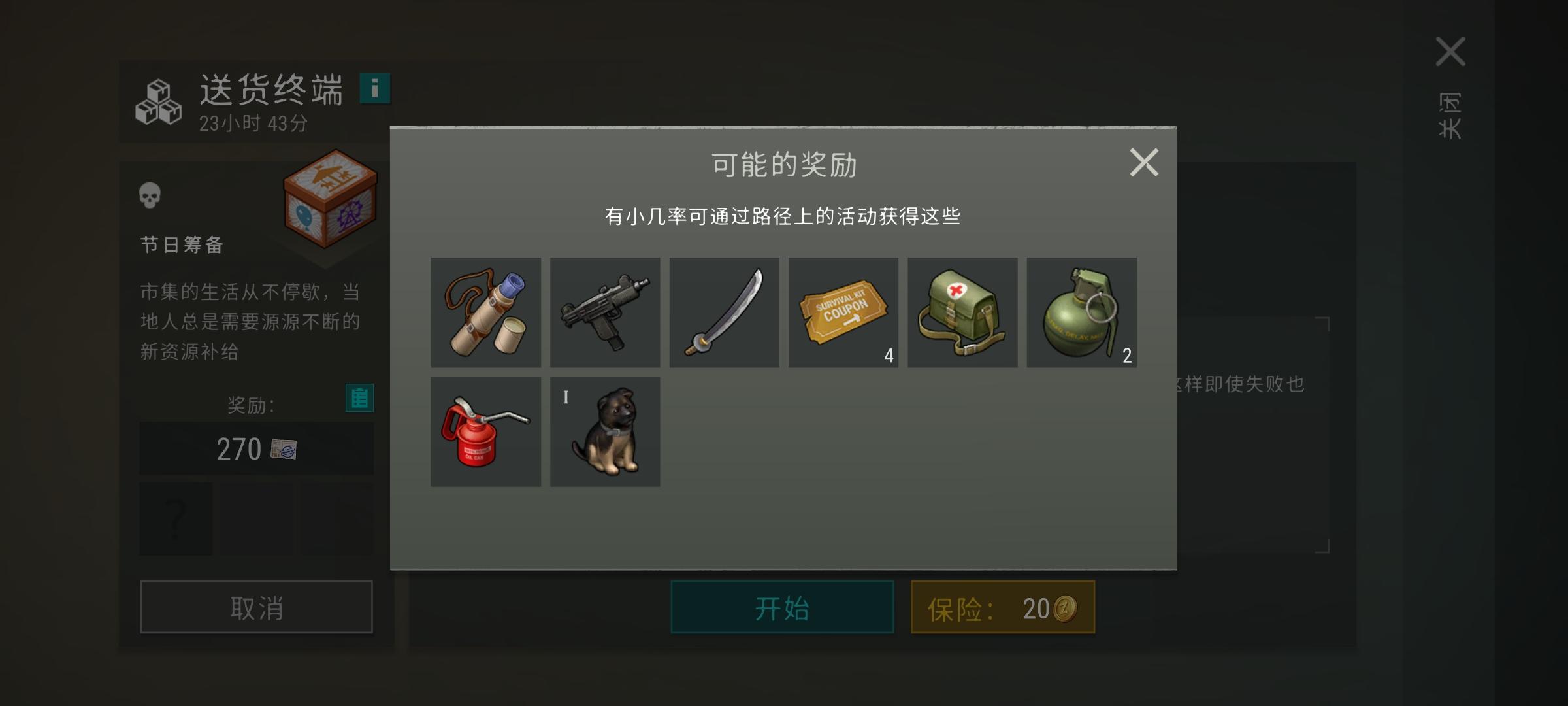Close the 可能的奖励 popup
The width and height of the screenshot is (1568, 706).
[x=1144, y=162]
